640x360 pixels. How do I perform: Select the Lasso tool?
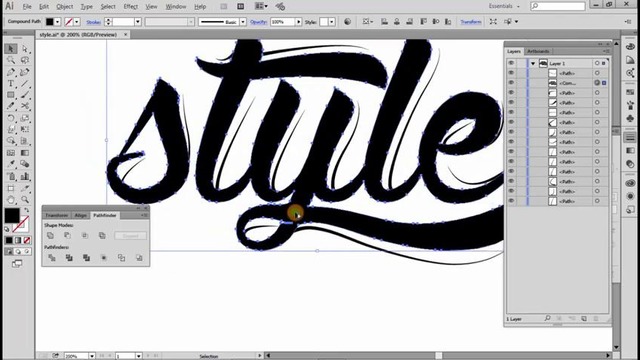pos(25,60)
